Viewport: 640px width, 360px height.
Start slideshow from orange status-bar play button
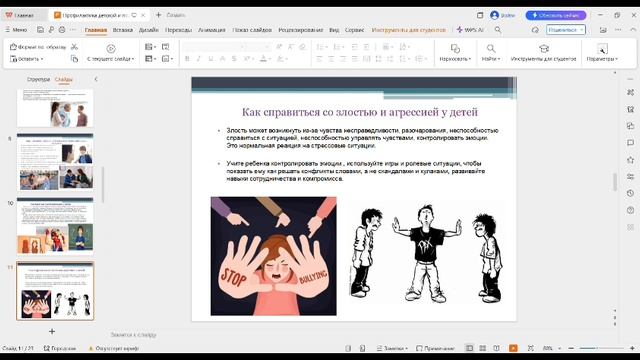513,348
